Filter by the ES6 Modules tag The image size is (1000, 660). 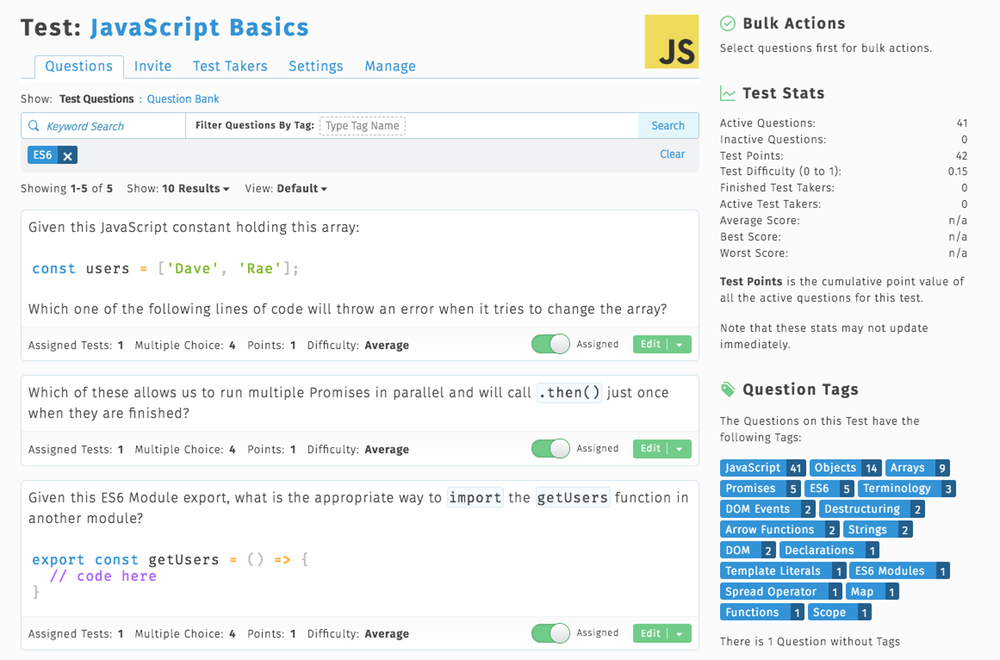(900, 571)
